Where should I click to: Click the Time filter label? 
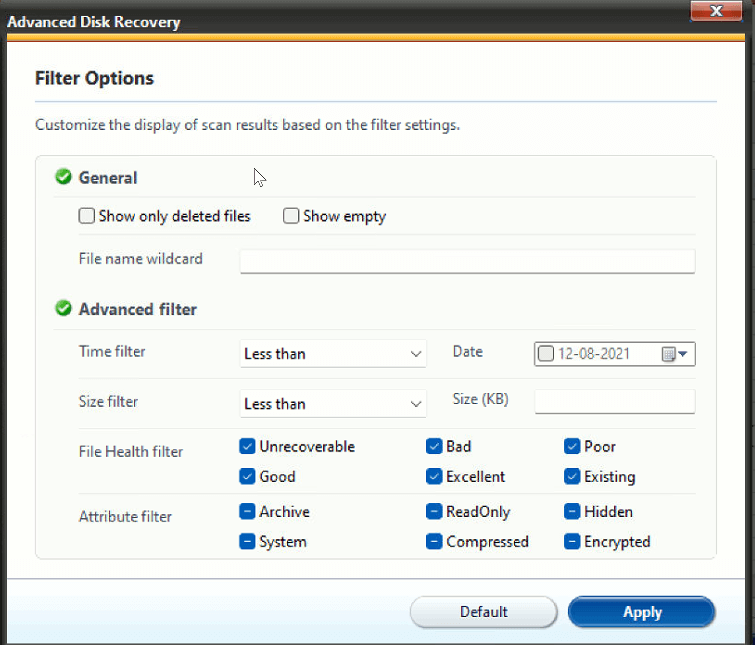coord(112,351)
